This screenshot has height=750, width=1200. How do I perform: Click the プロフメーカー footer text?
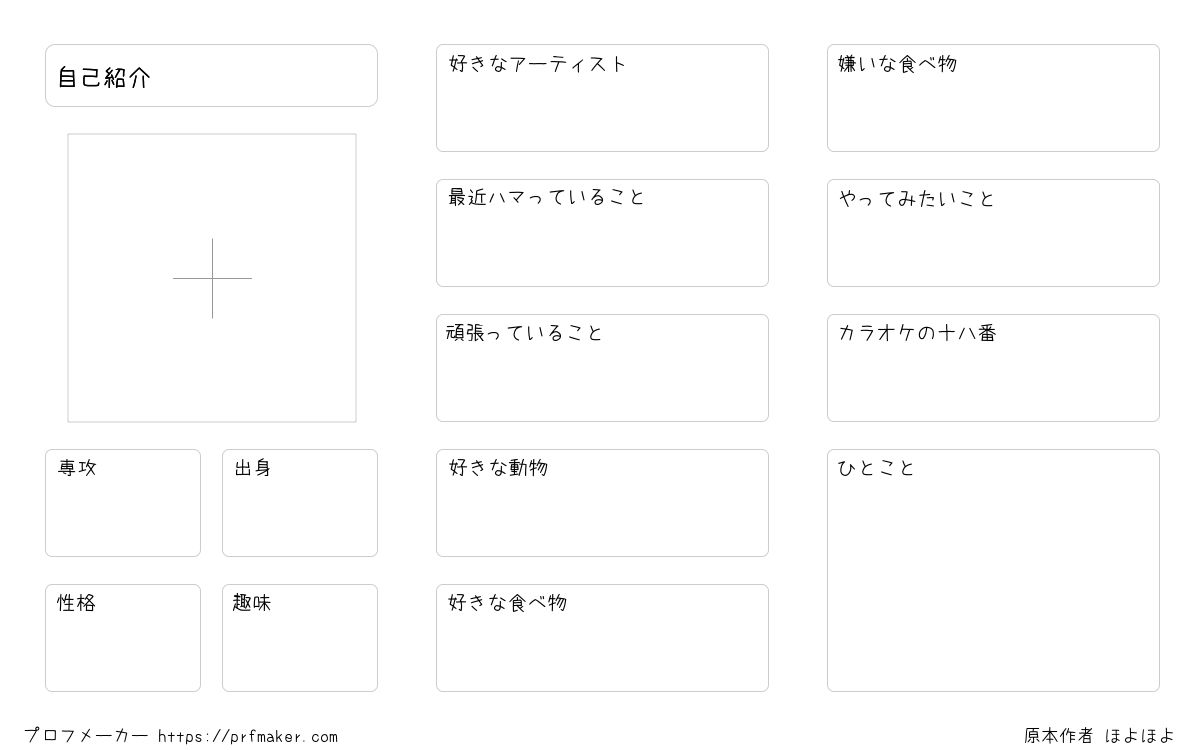pyautogui.click(x=86, y=736)
